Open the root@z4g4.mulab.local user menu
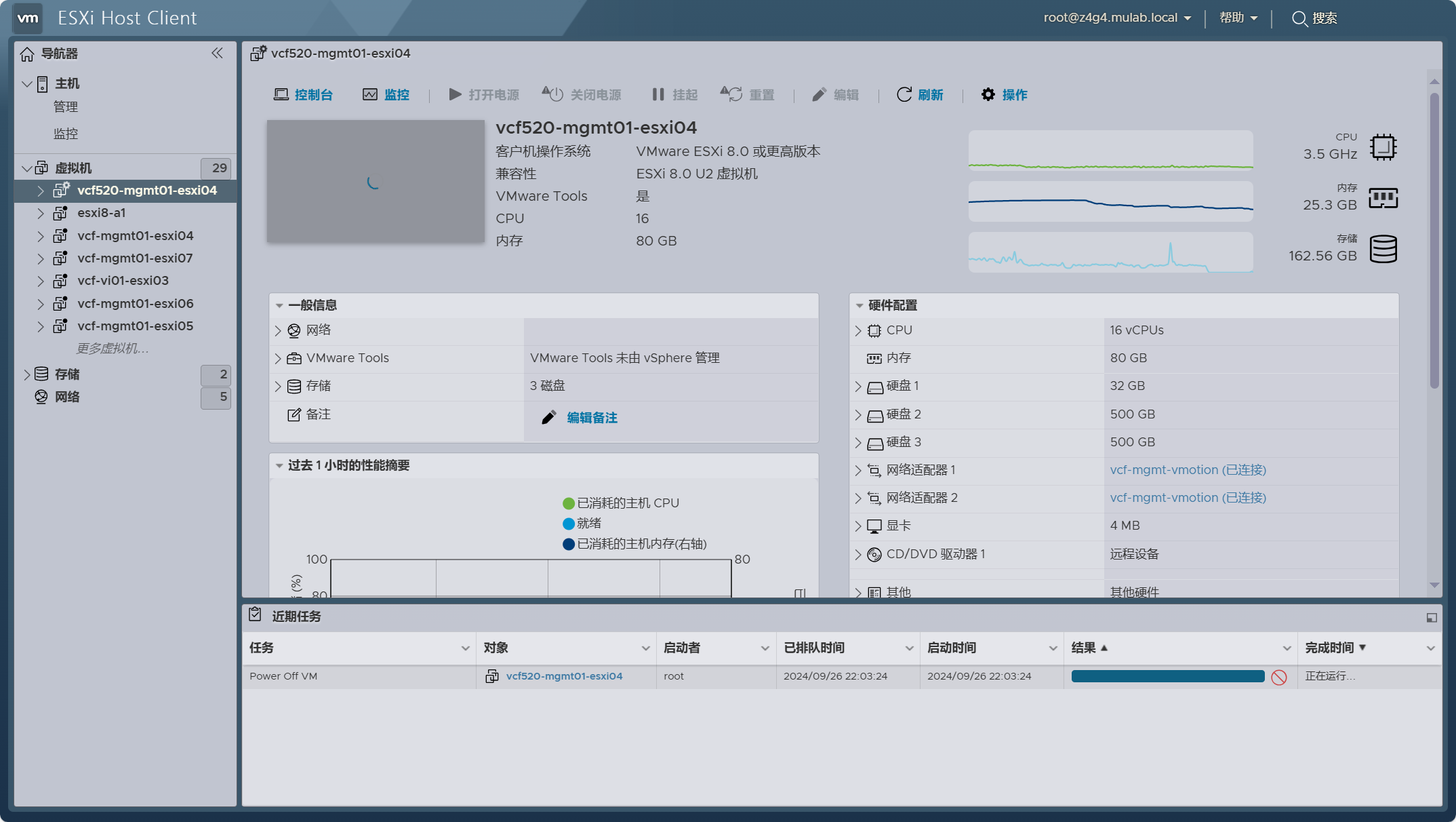The image size is (1456, 822). (x=1117, y=18)
